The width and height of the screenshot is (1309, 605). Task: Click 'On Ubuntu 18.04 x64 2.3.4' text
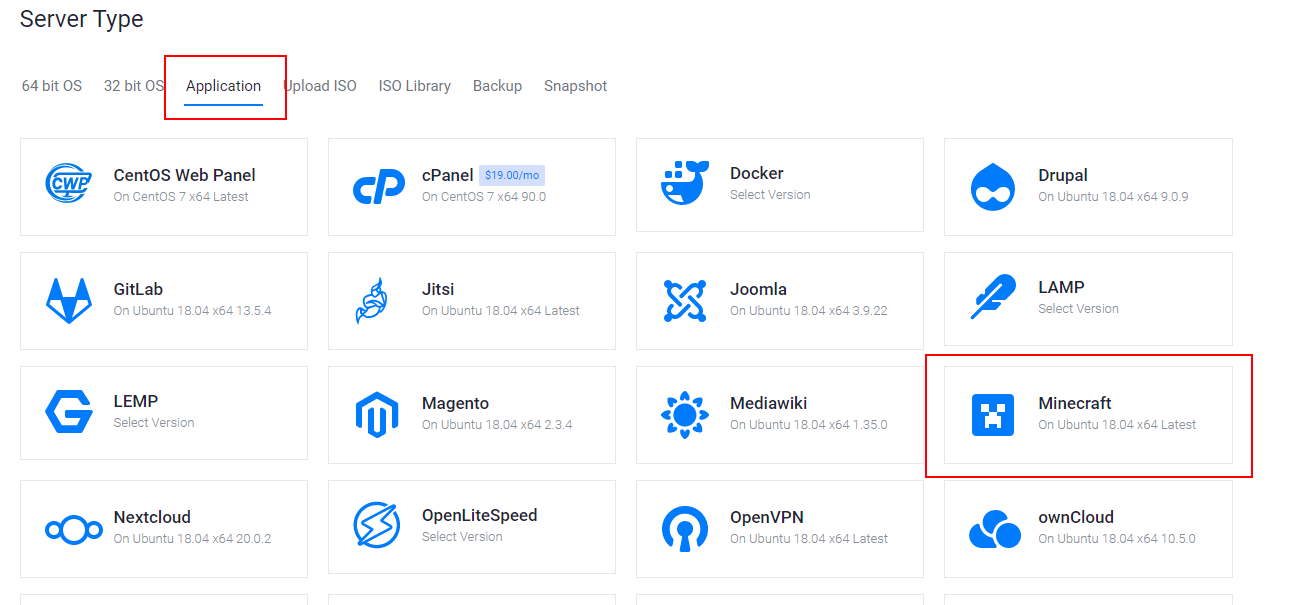coord(497,424)
